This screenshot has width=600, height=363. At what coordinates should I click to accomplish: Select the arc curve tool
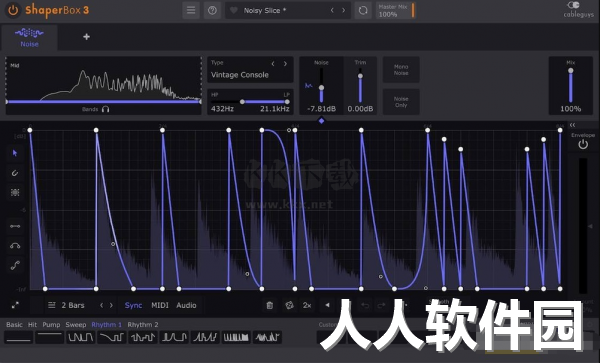tap(15, 246)
